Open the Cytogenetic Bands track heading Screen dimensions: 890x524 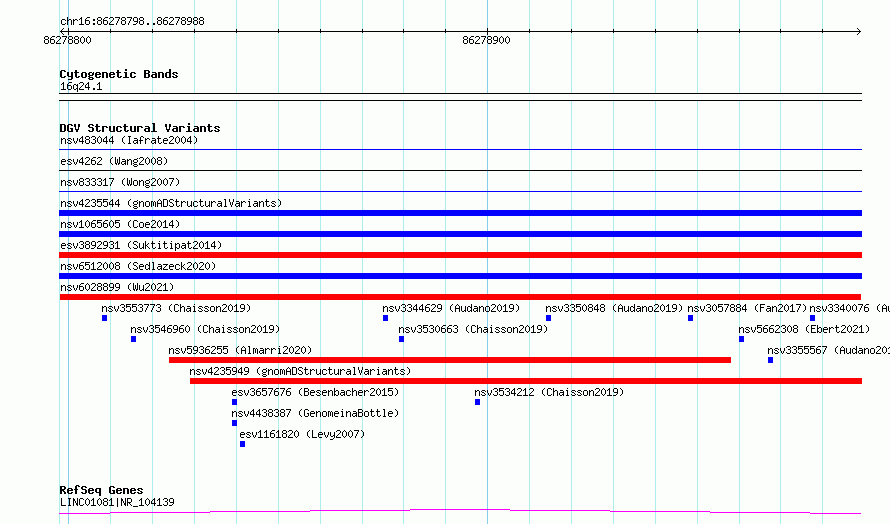tap(119, 74)
